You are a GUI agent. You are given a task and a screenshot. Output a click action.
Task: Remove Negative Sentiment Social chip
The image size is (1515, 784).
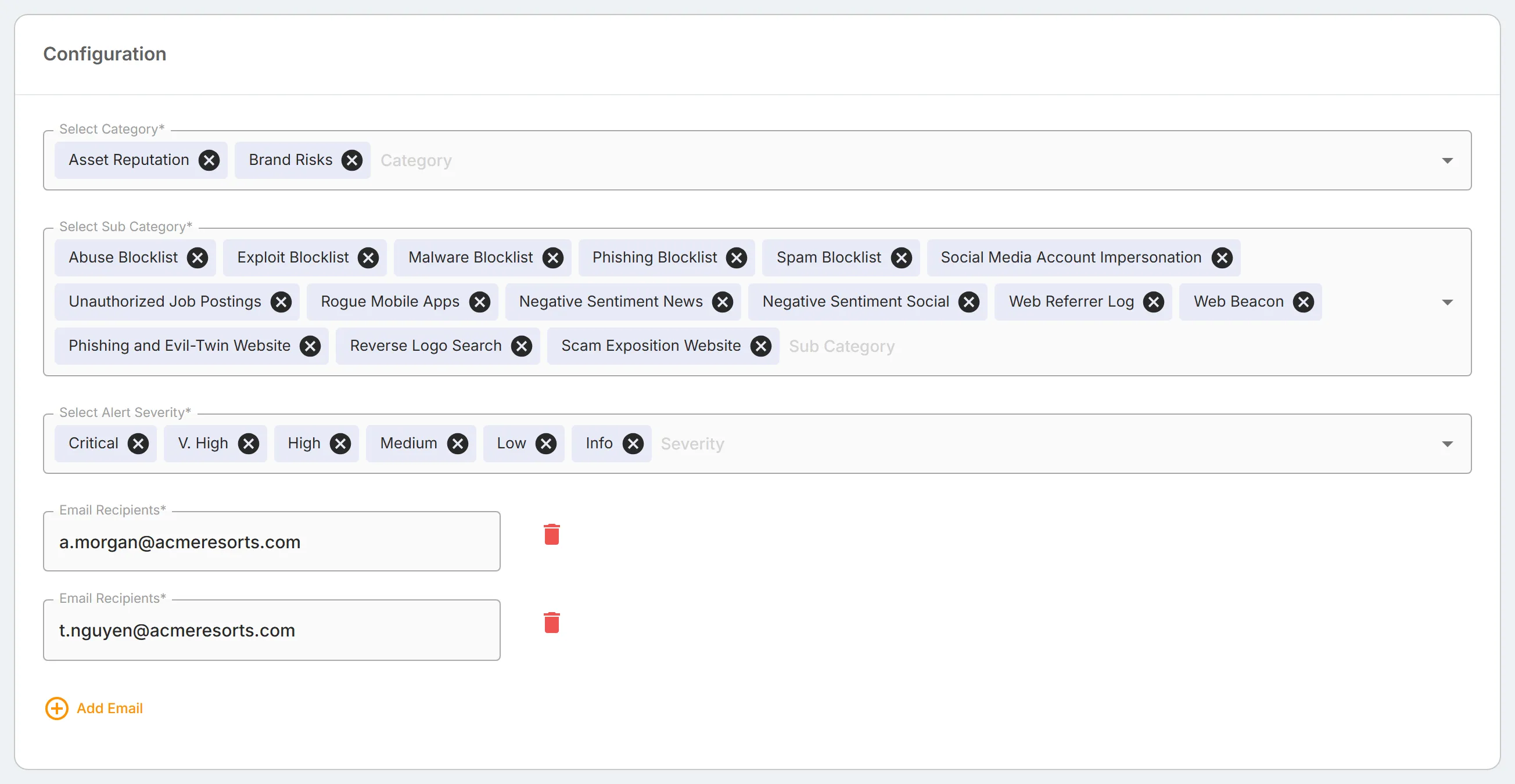[968, 302]
